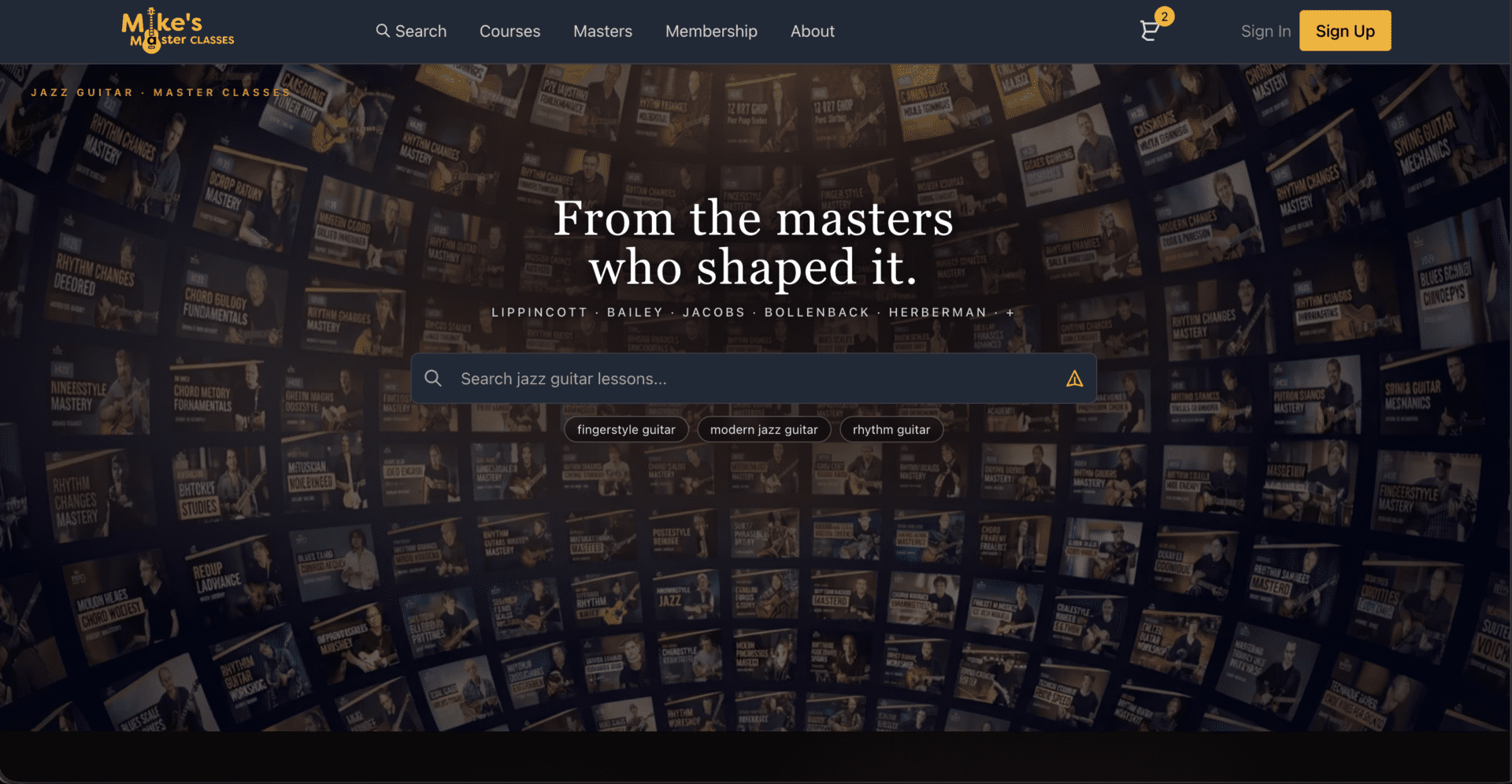Click the 'JAZZ GUITAR · MASTER CLASSES' label
This screenshot has width=1512, height=784.
click(161, 93)
